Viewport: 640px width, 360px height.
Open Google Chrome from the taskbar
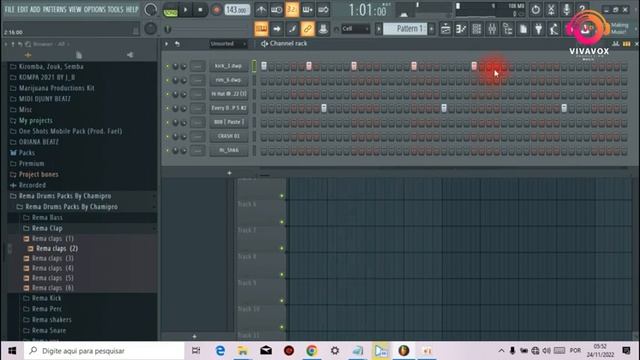point(312,351)
